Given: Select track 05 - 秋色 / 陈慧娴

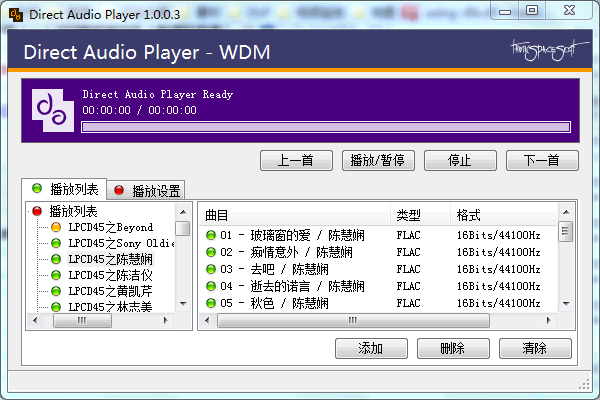Looking at the screenshot, I should pos(274,303).
